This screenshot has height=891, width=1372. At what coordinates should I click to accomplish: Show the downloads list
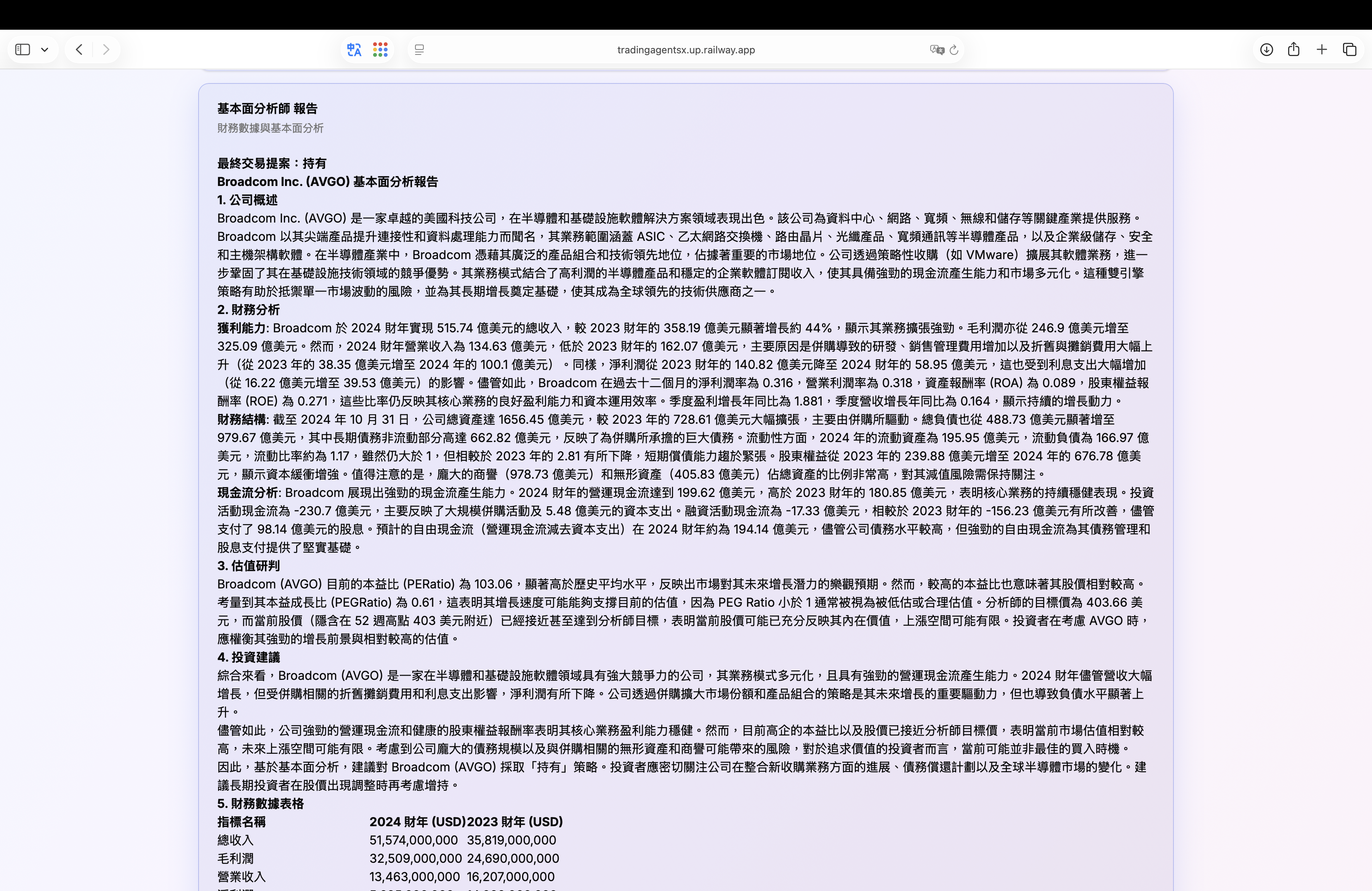click(1266, 50)
